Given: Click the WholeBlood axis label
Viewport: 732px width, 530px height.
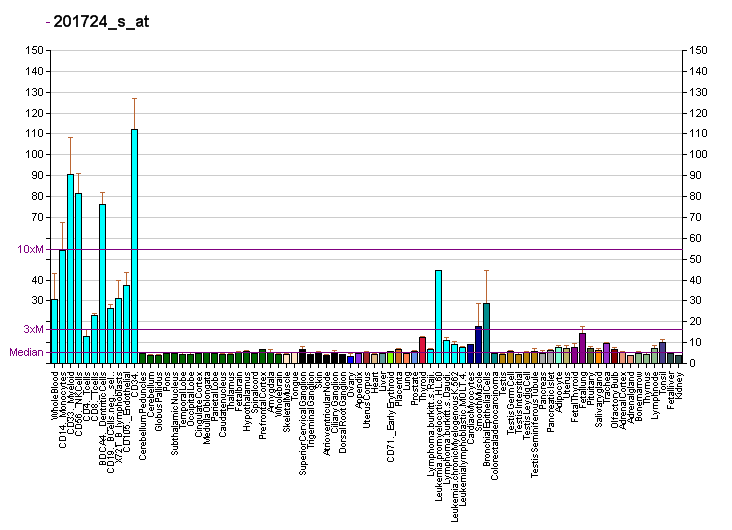Looking at the screenshot, I should click(x=55, y=395).
